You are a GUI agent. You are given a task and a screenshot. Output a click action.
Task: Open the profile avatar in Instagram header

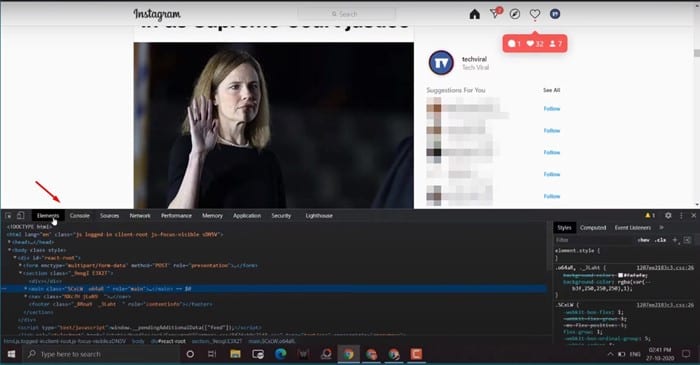click(x=555, y=14)
